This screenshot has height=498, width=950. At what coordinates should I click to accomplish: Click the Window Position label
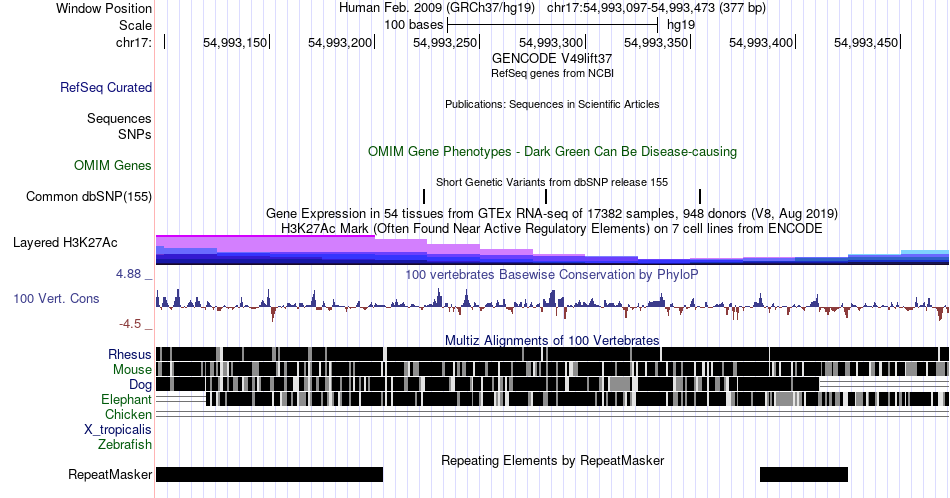104,8
